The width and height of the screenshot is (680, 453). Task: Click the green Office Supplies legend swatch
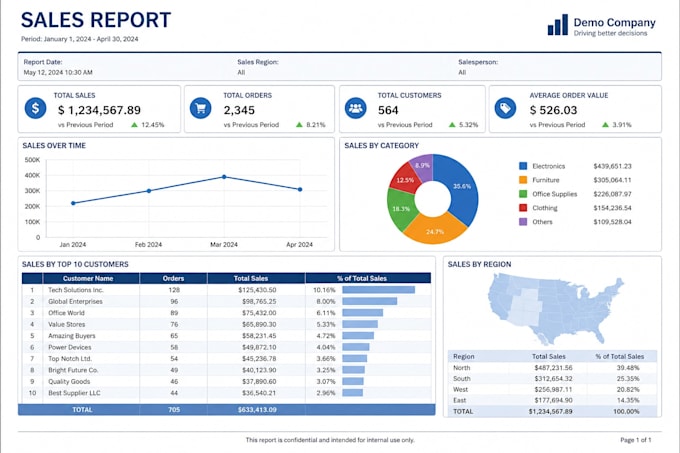pyautogui.click(x=523, y=194)
